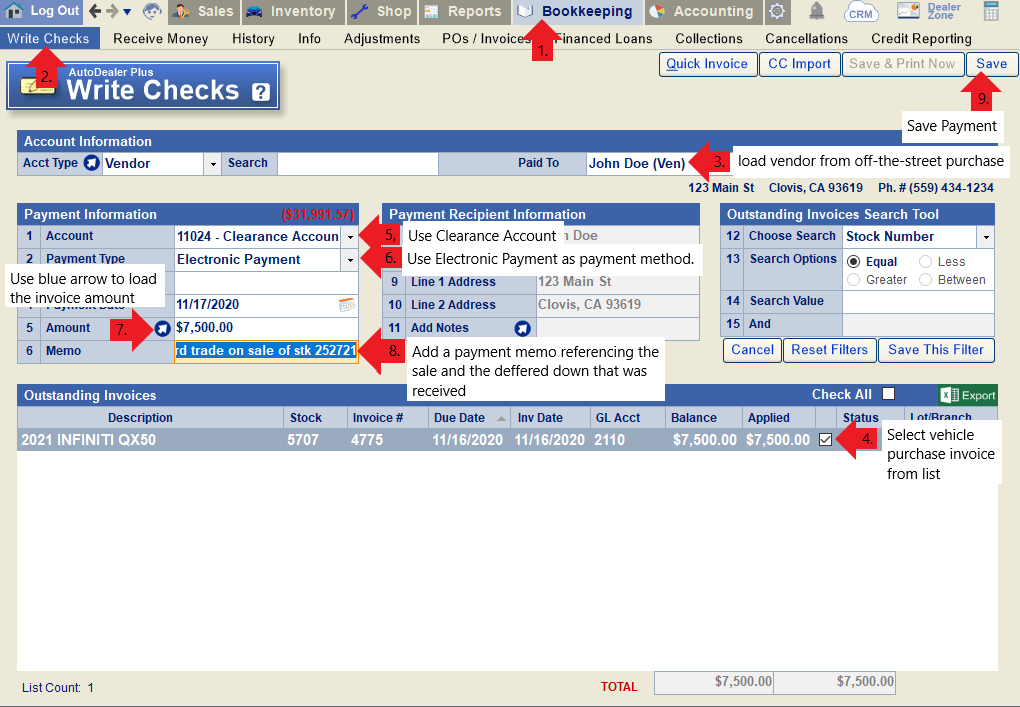Select the Less search option
This screenshot has height=707, width=1020.
click(925, 261)
